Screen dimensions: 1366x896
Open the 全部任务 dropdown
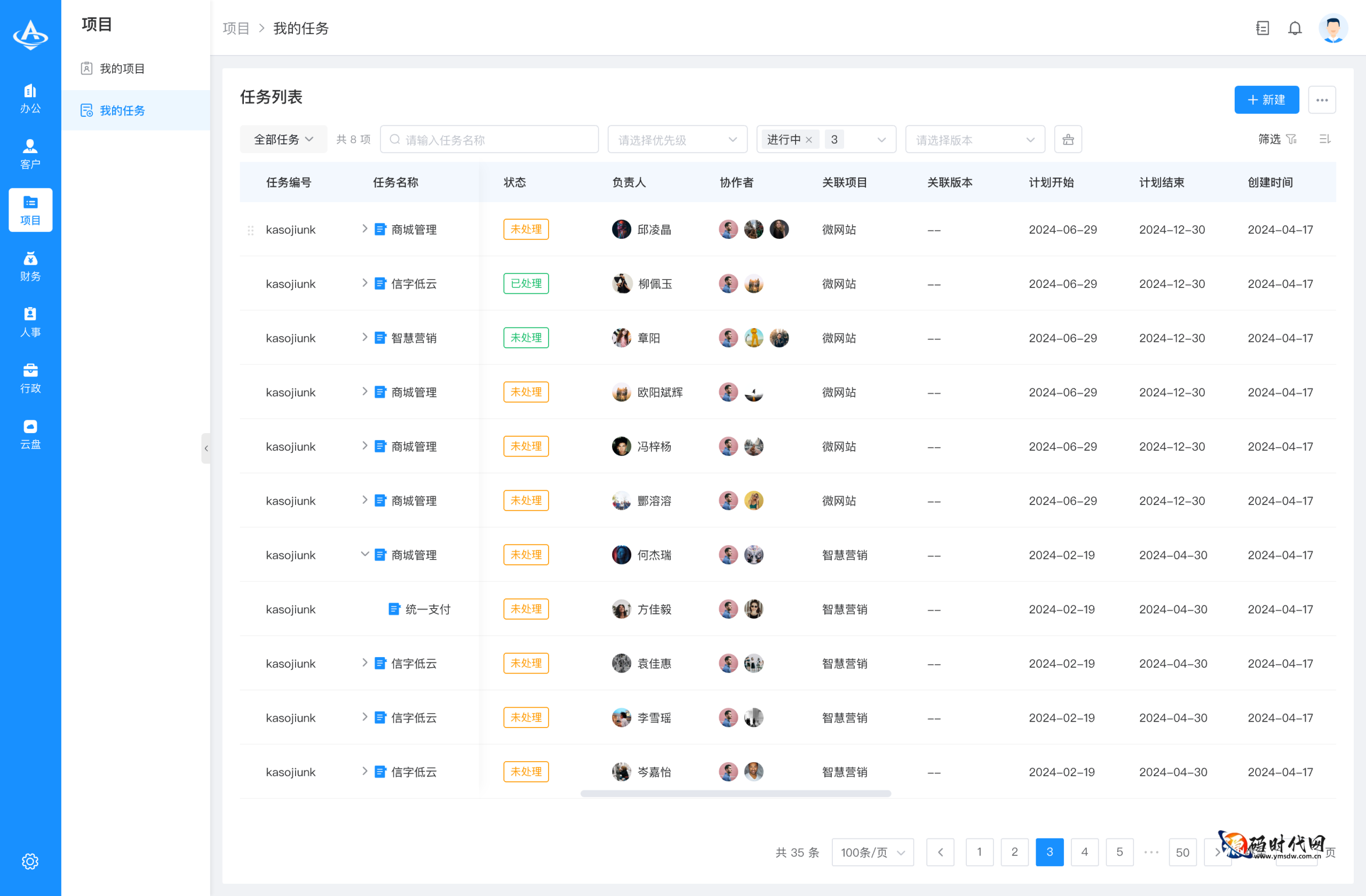coord(283,139)
